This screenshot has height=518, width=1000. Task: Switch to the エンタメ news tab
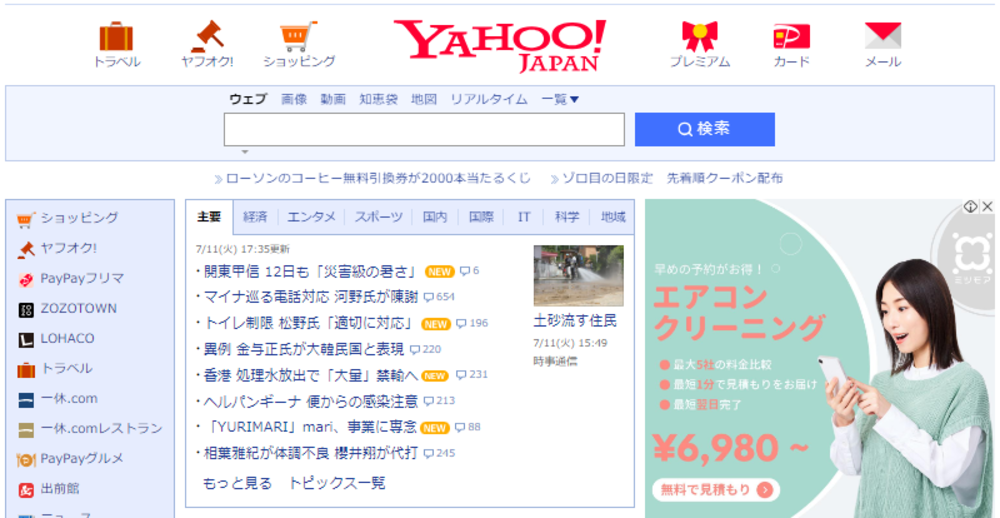tap(311, 217)
